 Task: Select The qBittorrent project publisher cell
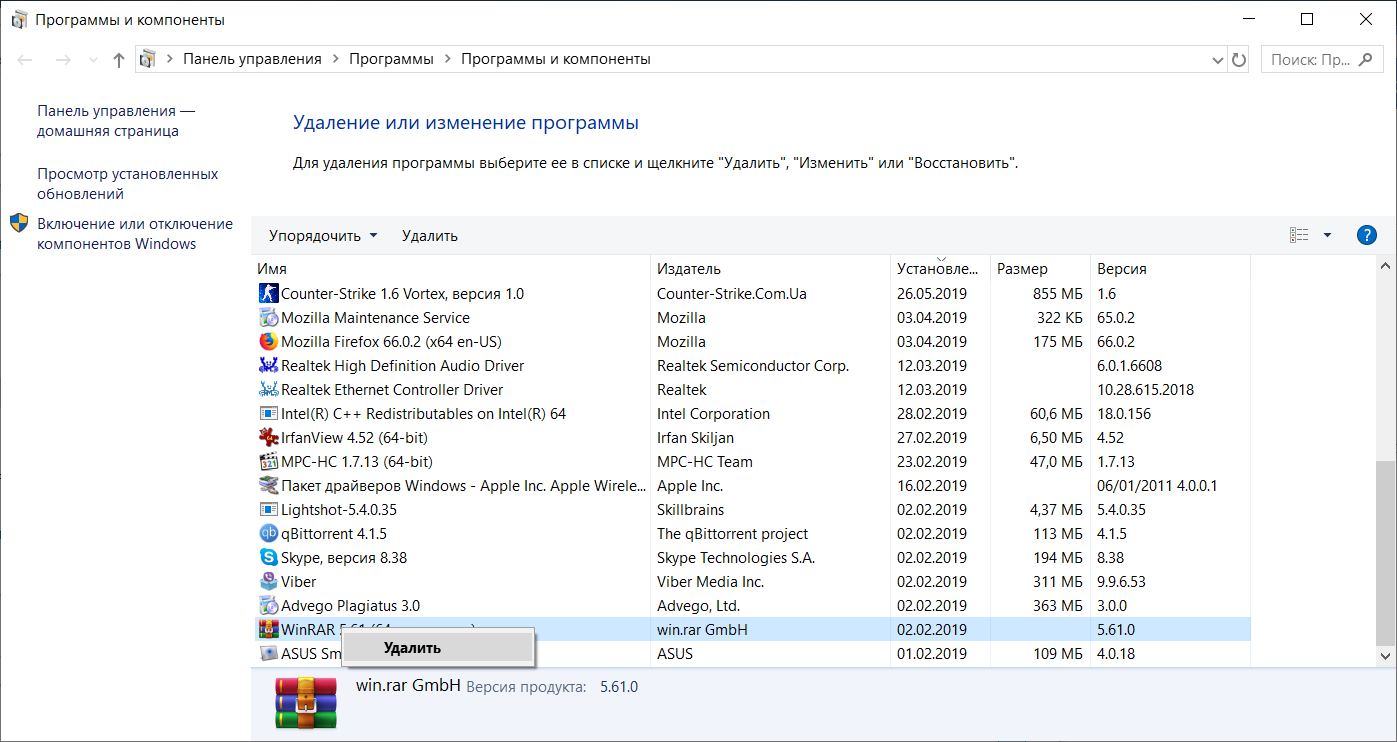[x=732, y=534]
